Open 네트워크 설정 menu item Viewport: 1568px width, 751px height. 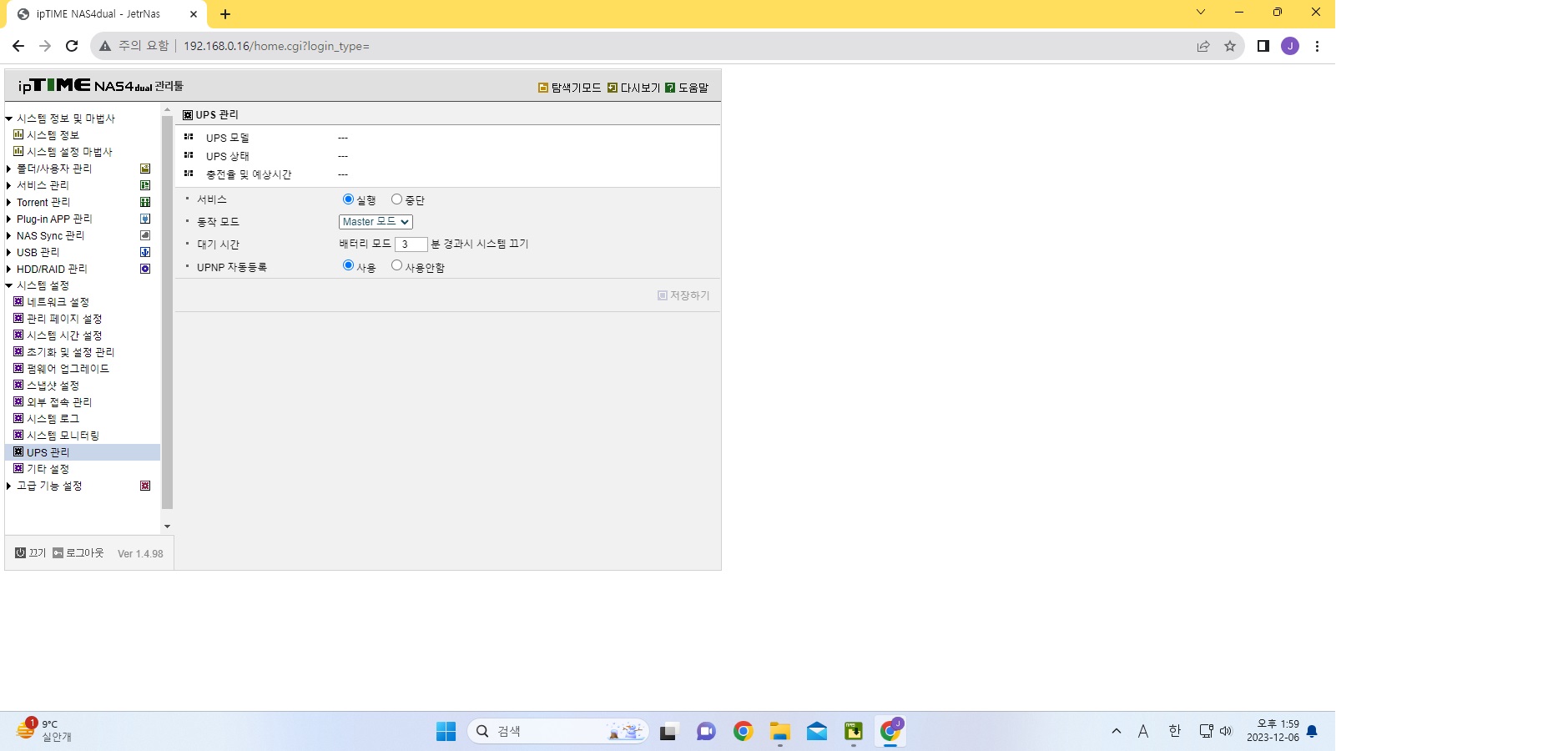pyautogui.click(x=58, y=302)
